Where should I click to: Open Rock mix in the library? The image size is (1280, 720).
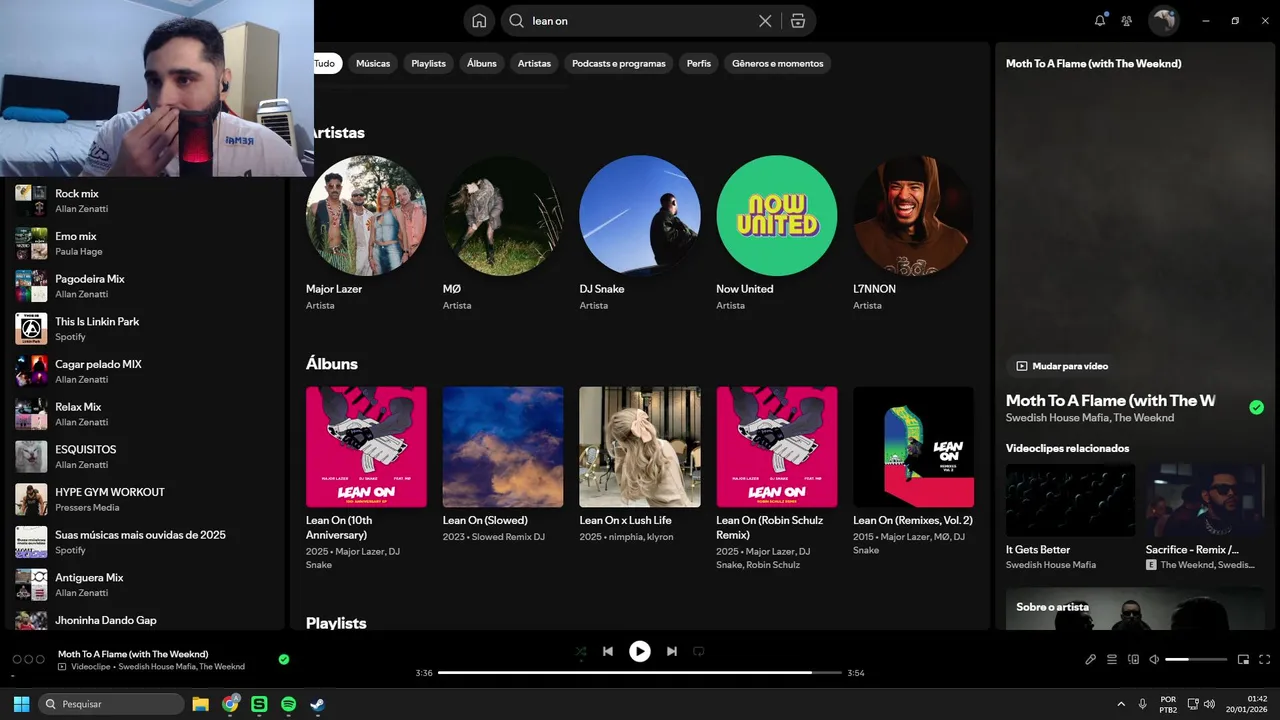145,201
